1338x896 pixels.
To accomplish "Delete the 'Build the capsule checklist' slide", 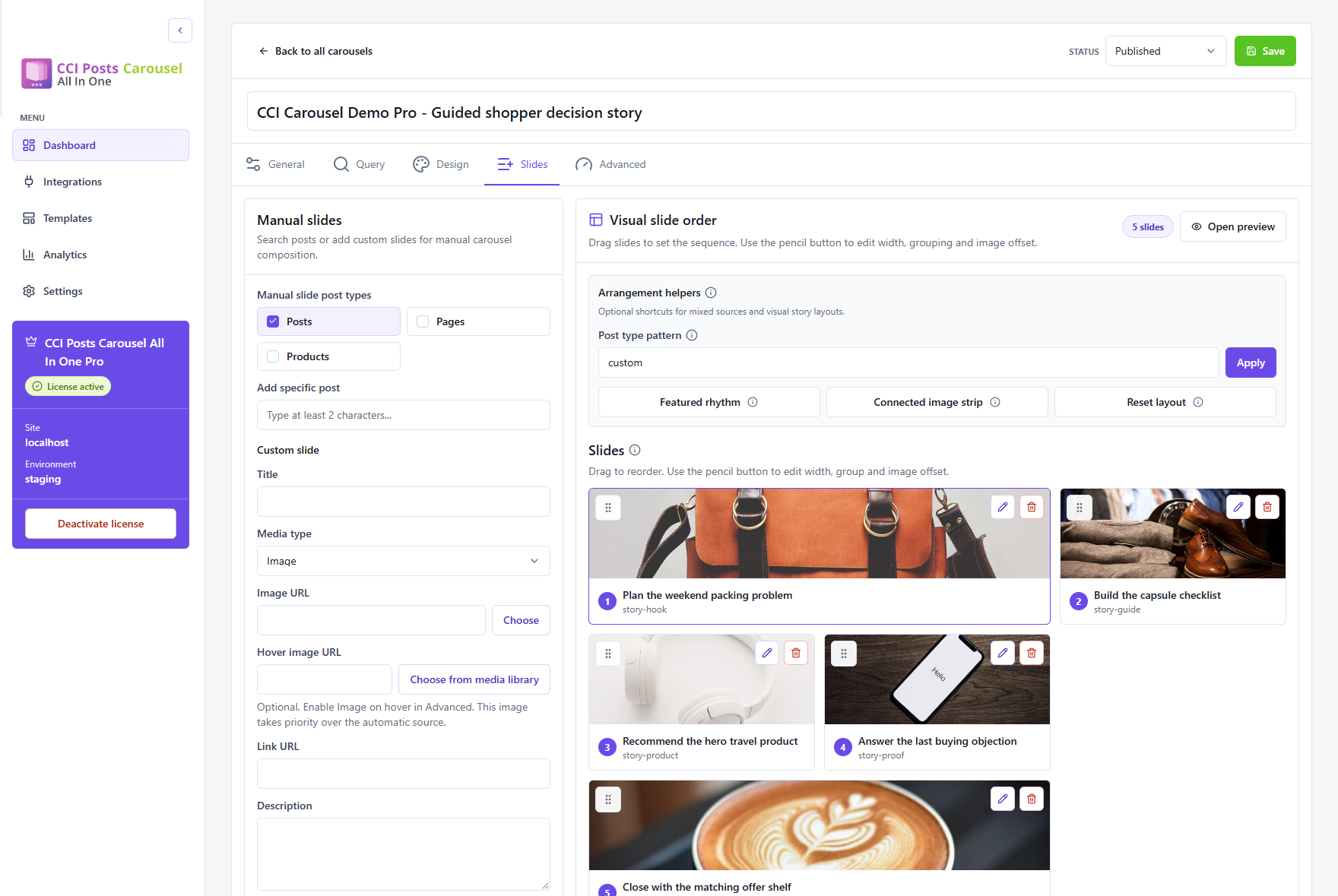I will click(1267, 507).
